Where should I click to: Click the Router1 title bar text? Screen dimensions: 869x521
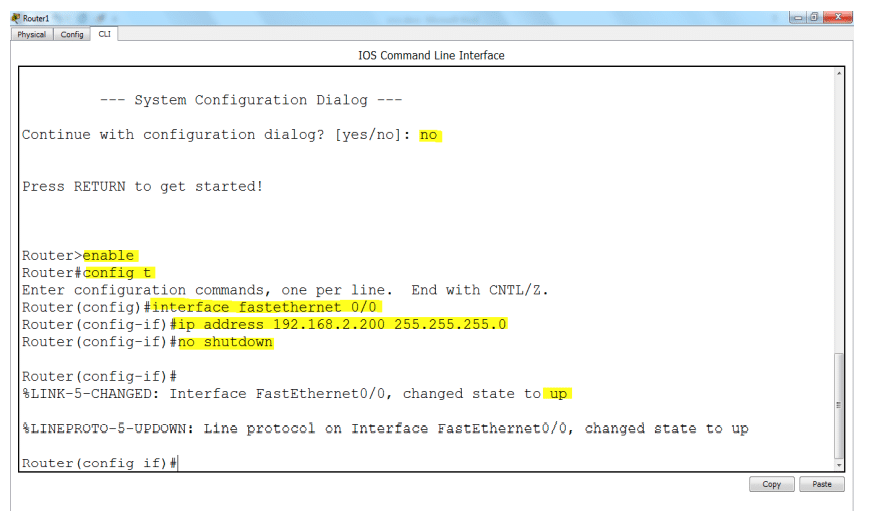point(36,18)
